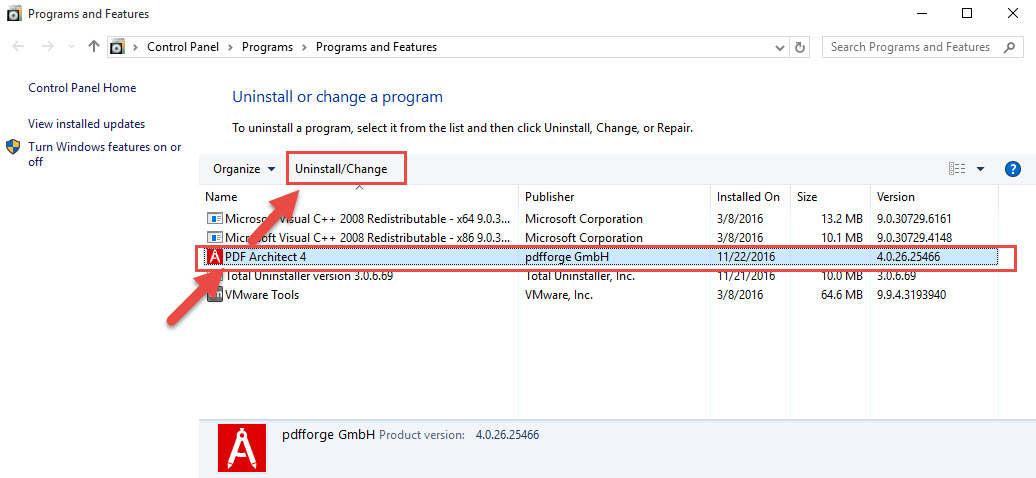Click the Uninstall/Change button

click(x=341, y=169)
